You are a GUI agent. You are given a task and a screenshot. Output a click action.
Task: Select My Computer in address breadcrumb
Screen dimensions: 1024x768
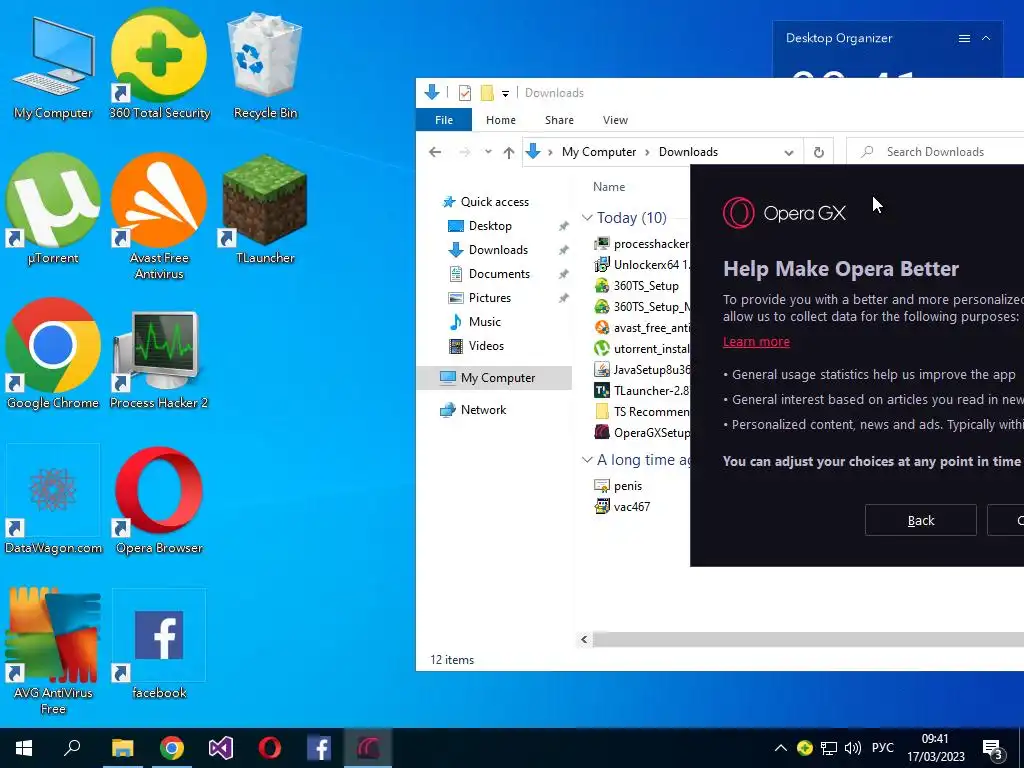point(599,152)
